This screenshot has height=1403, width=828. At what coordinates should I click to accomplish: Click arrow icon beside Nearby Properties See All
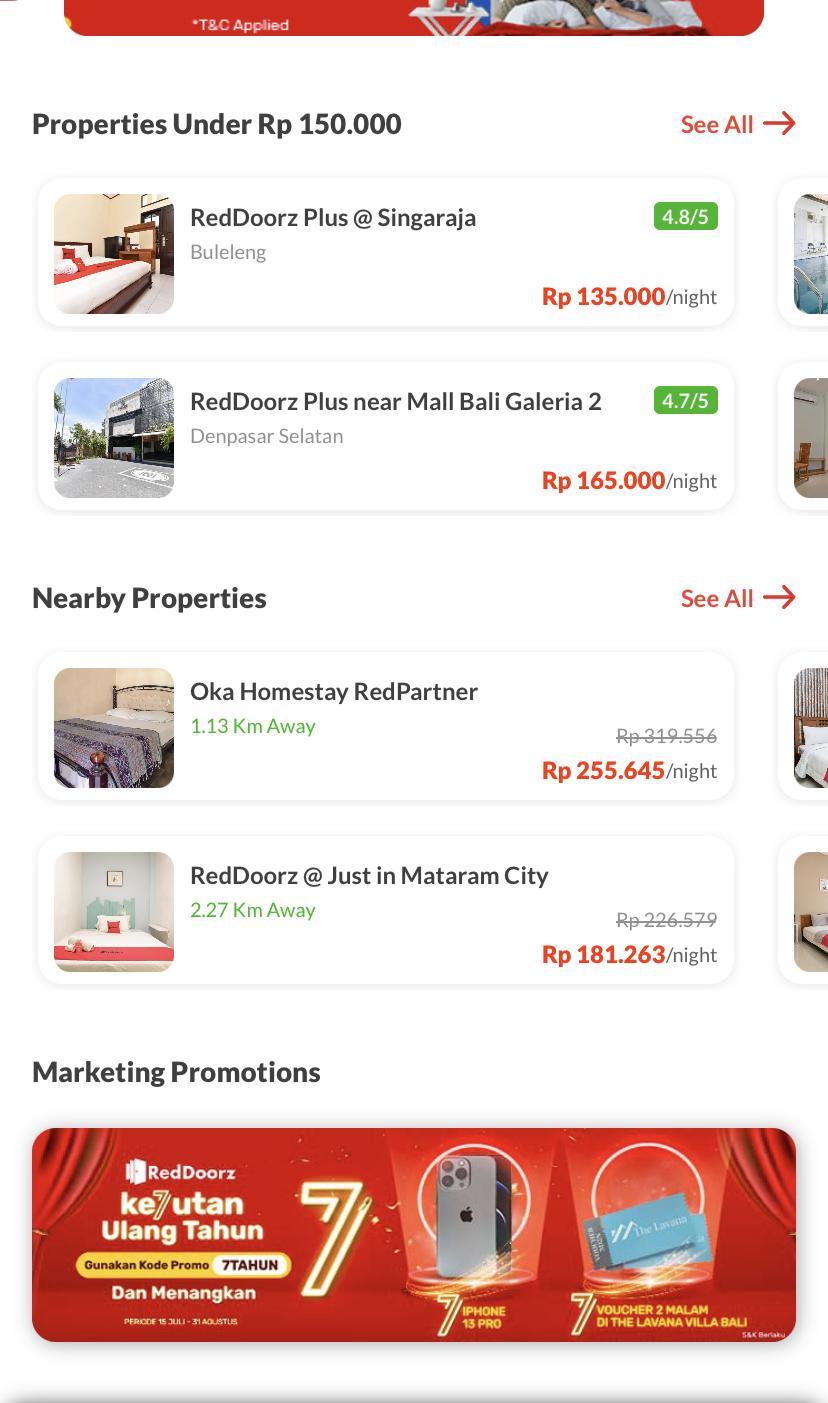pos(779,598)
